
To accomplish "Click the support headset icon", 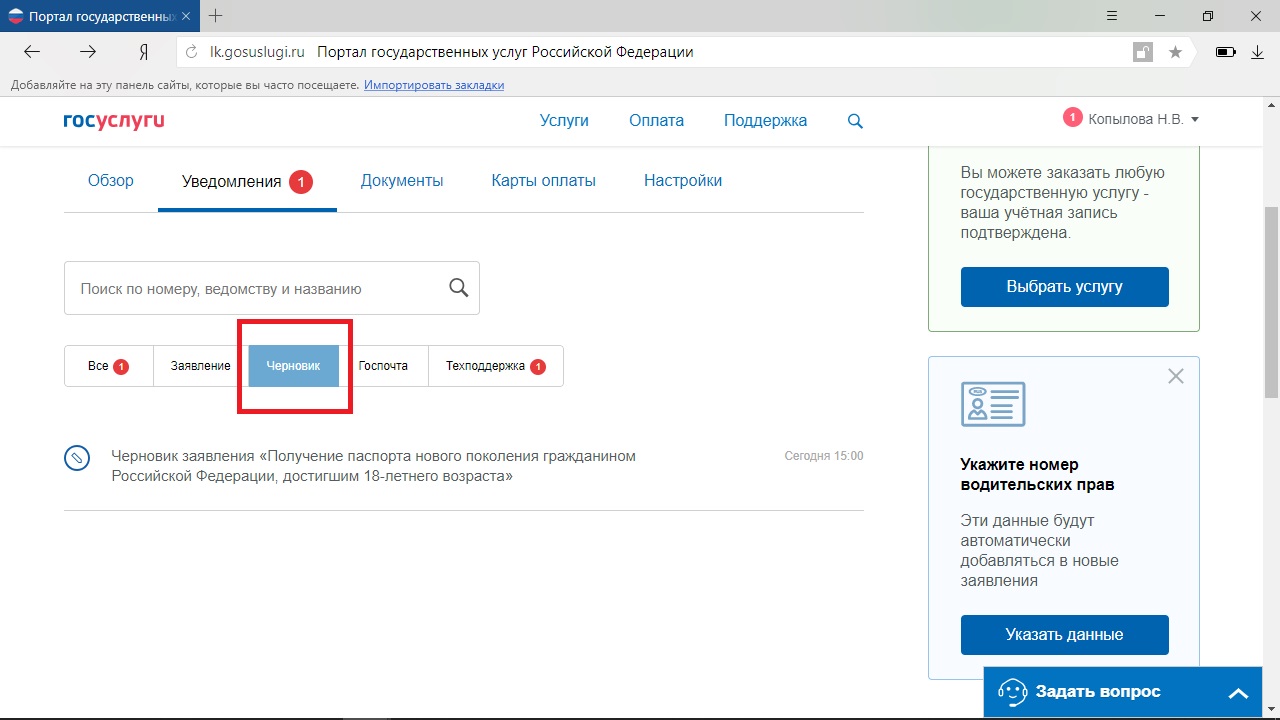I will pyautogui.click(x=1012, y=692).
